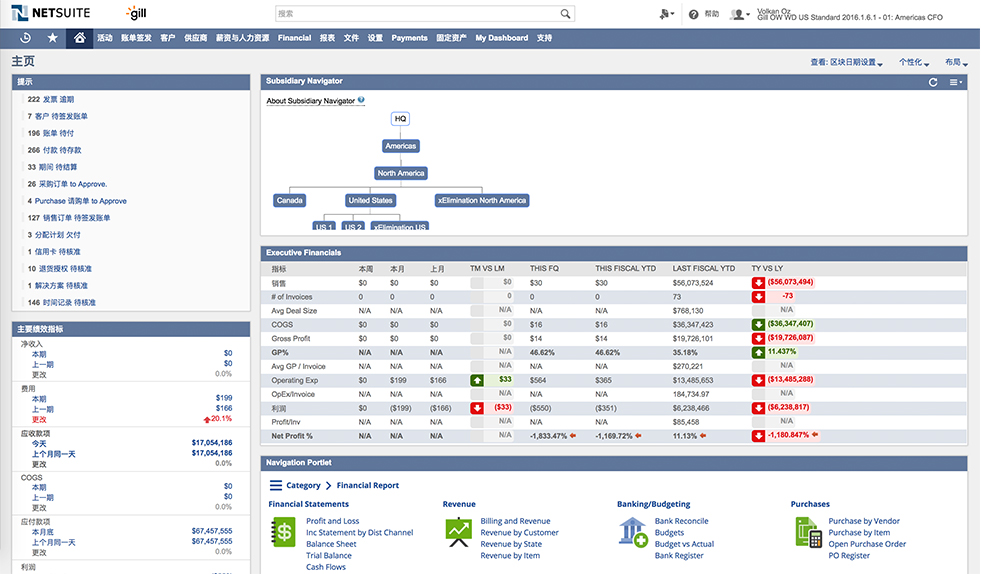The height and width of the screenshot is (574, 981).
Task: Open the recent records clock icon
Action: click(25, 38)
